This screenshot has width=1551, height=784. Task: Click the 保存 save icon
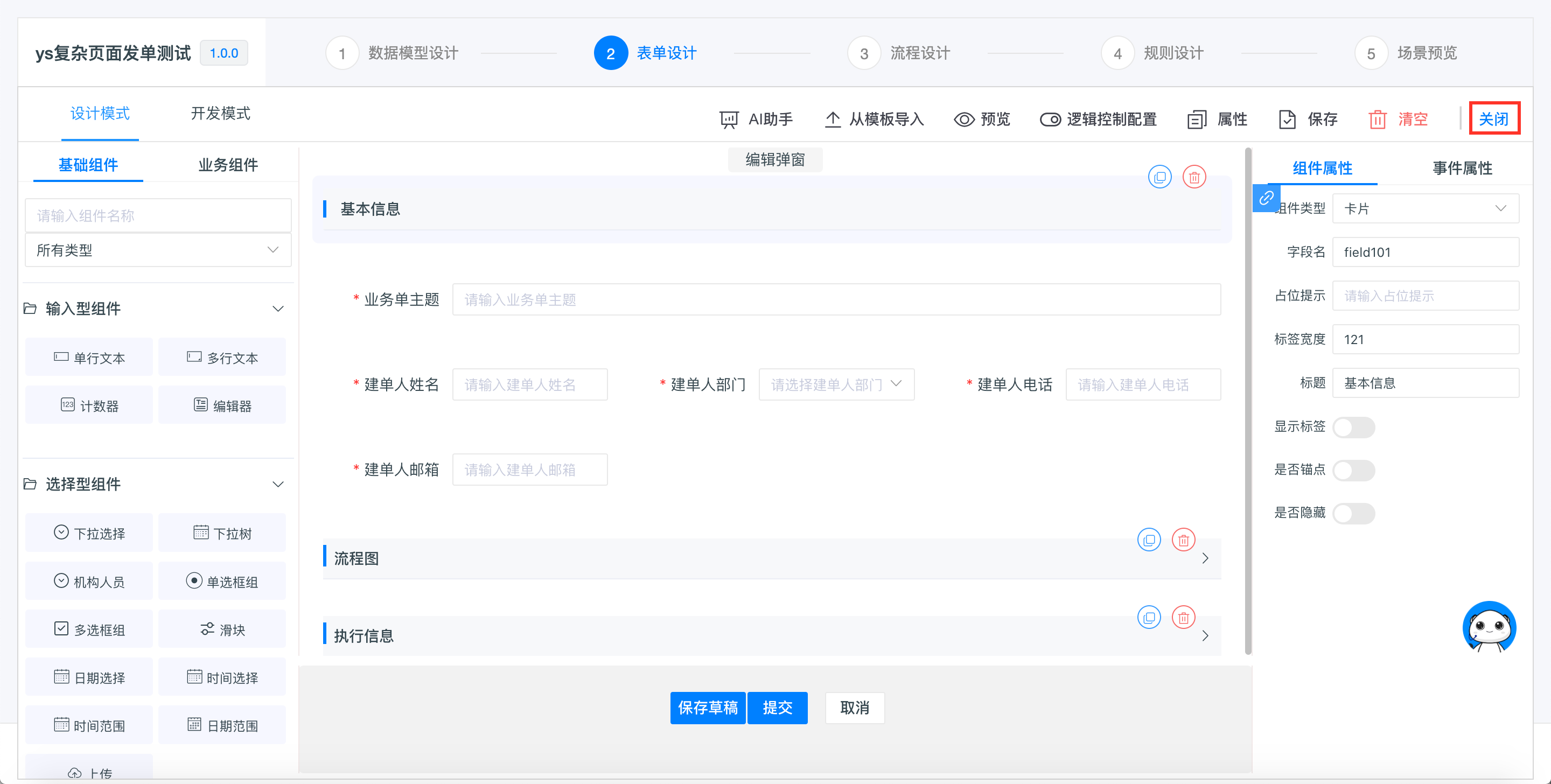1287,119
